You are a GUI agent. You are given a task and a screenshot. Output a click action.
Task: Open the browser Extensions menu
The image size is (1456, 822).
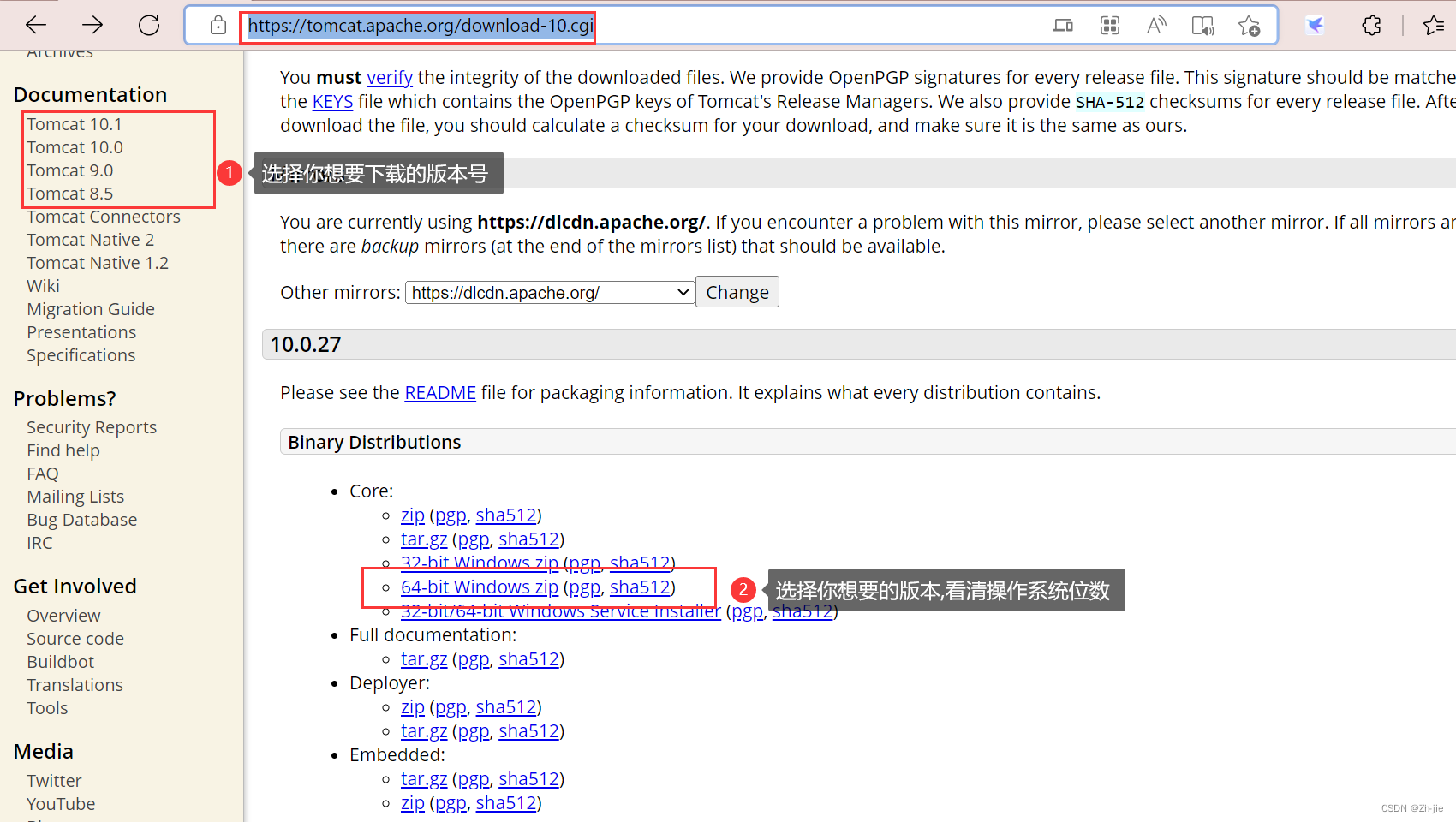coord(1370,26)
